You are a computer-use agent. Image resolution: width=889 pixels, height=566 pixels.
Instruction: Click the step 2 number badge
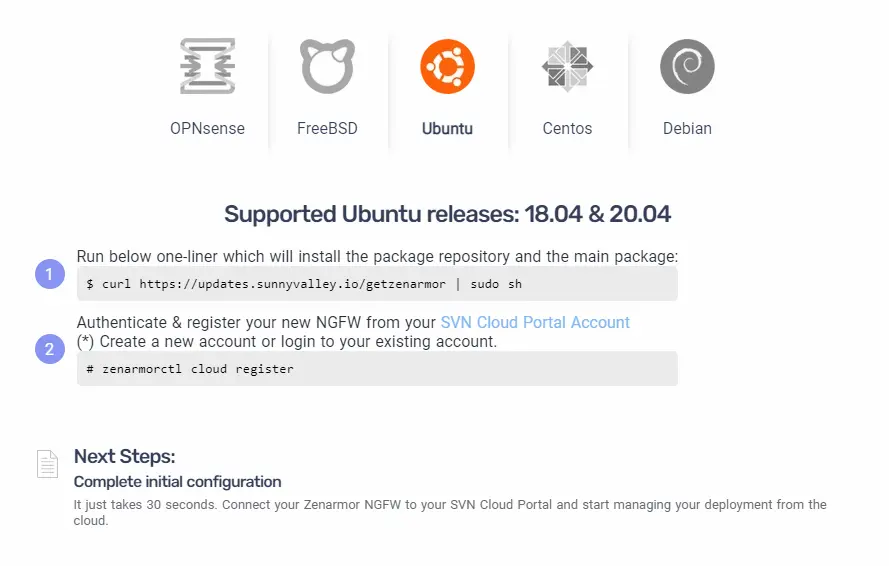[x=50, y=349]
